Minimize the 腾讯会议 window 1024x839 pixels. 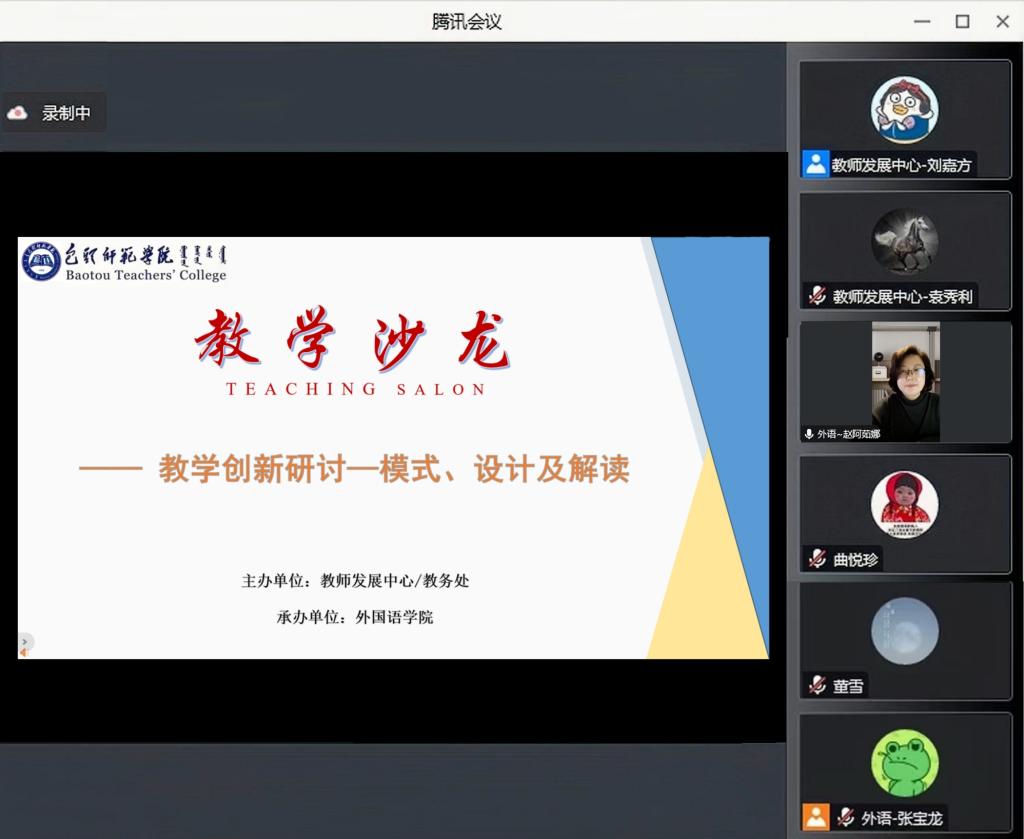click(922, 21)
